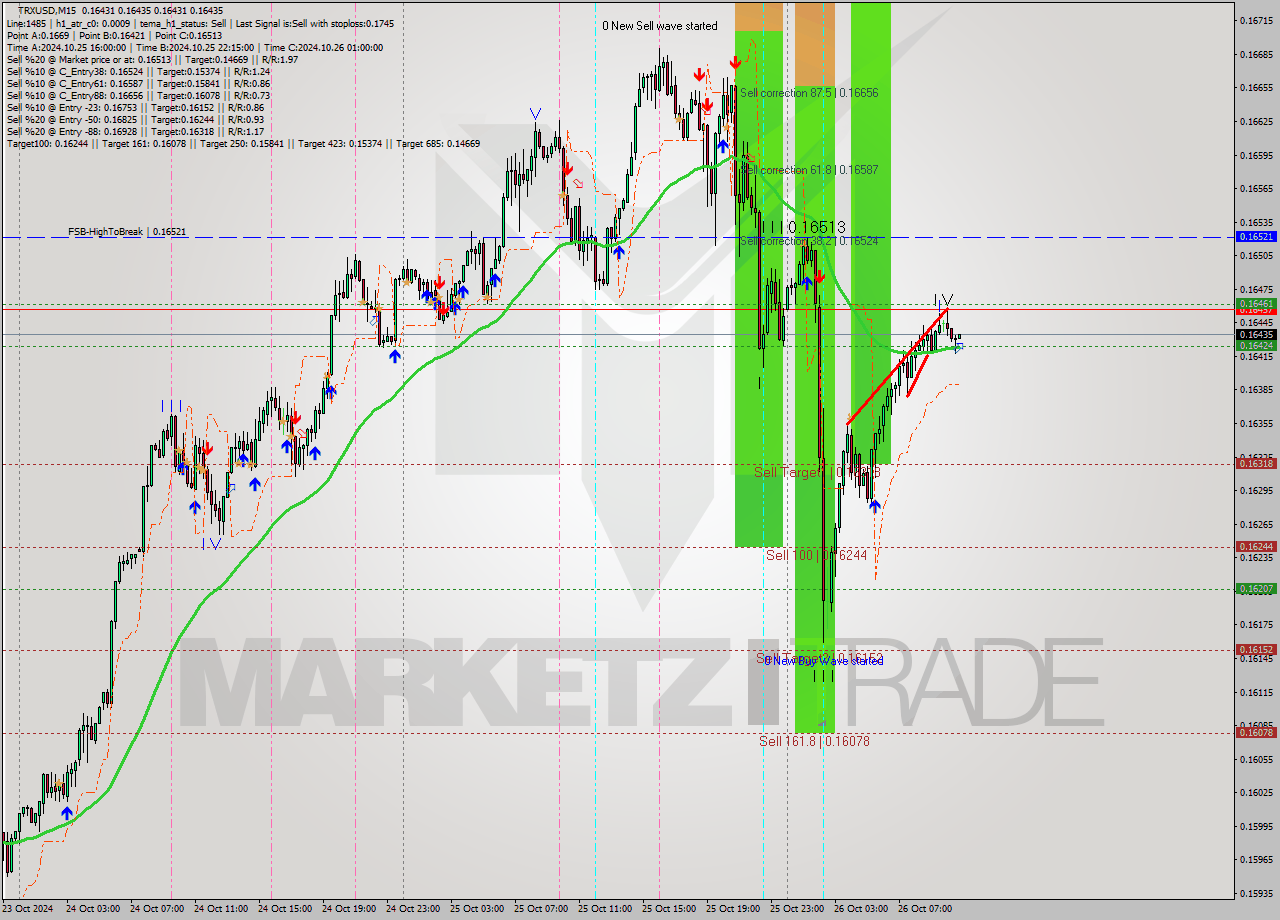Click the green 0.16207 price tag
Image resolution: width=1280 pixels, height=920 pixels.
1256,589
